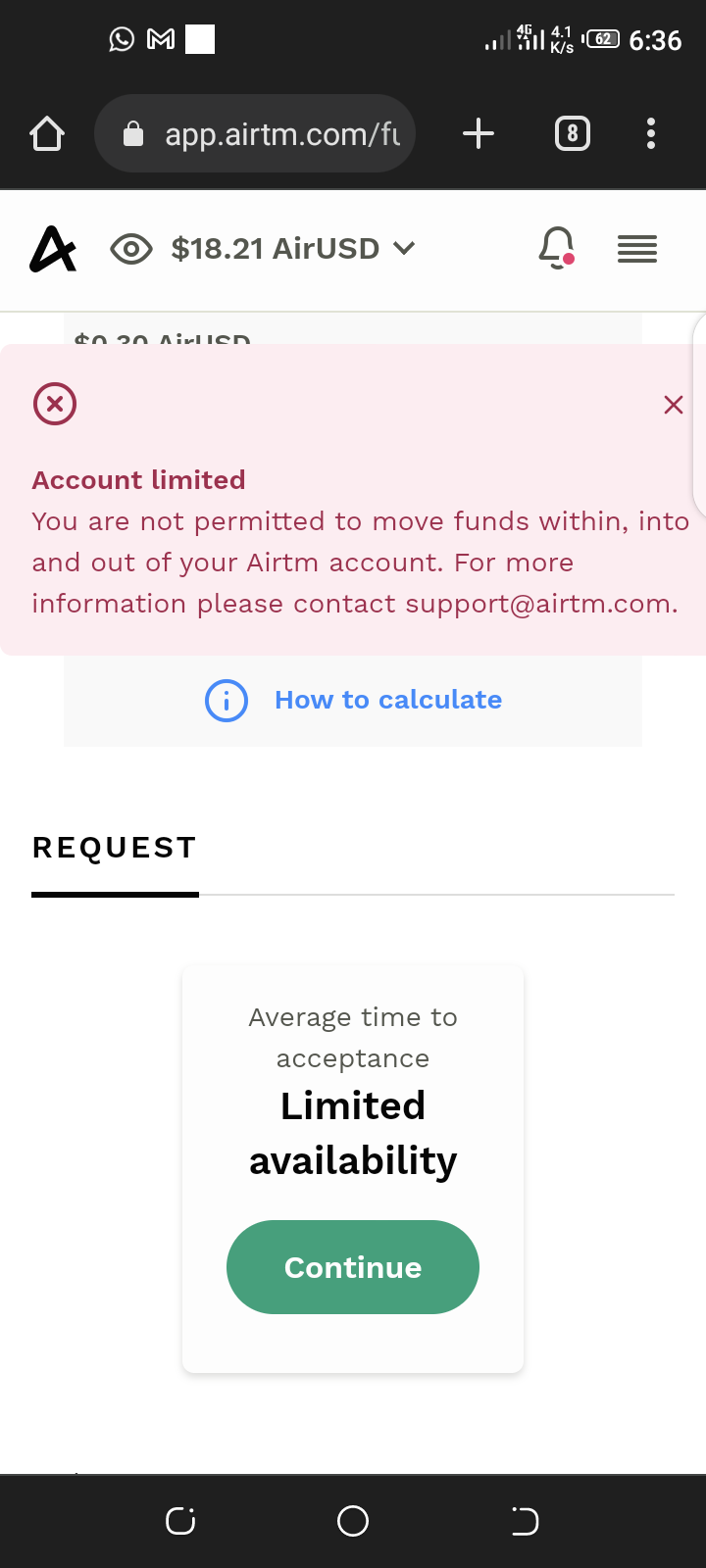The width and height of the screenshot is (706, 1568).
Task: Open the browser three-dot menu
Action: click(x=651, y=133)
